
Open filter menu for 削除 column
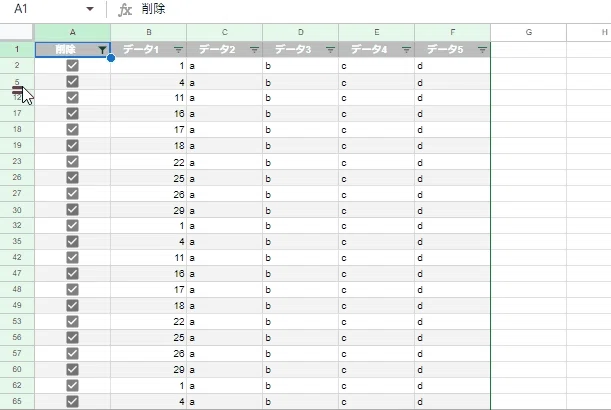[102, 50]
